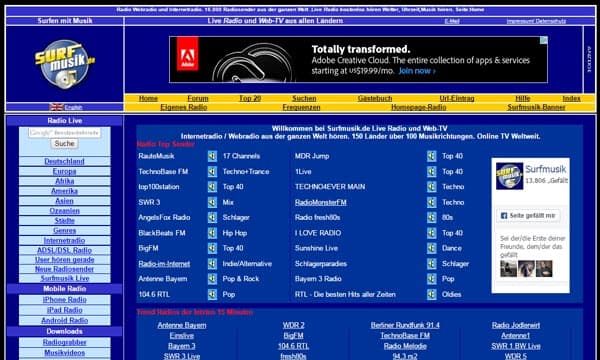The height and width of the screenshot is (360, 600).
Task: Click the Google custom search field
Action: pos(65,133)
